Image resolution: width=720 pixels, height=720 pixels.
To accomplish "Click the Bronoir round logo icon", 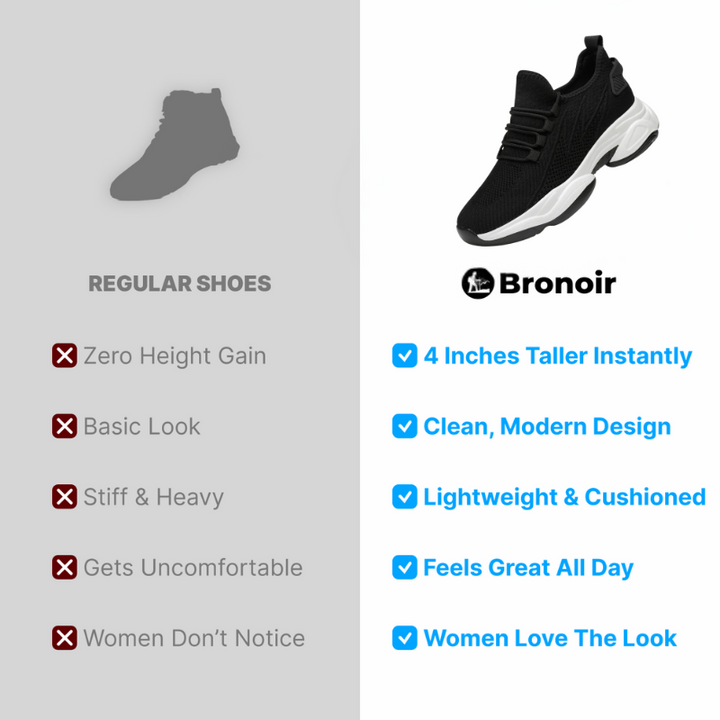I will [478, 283].
